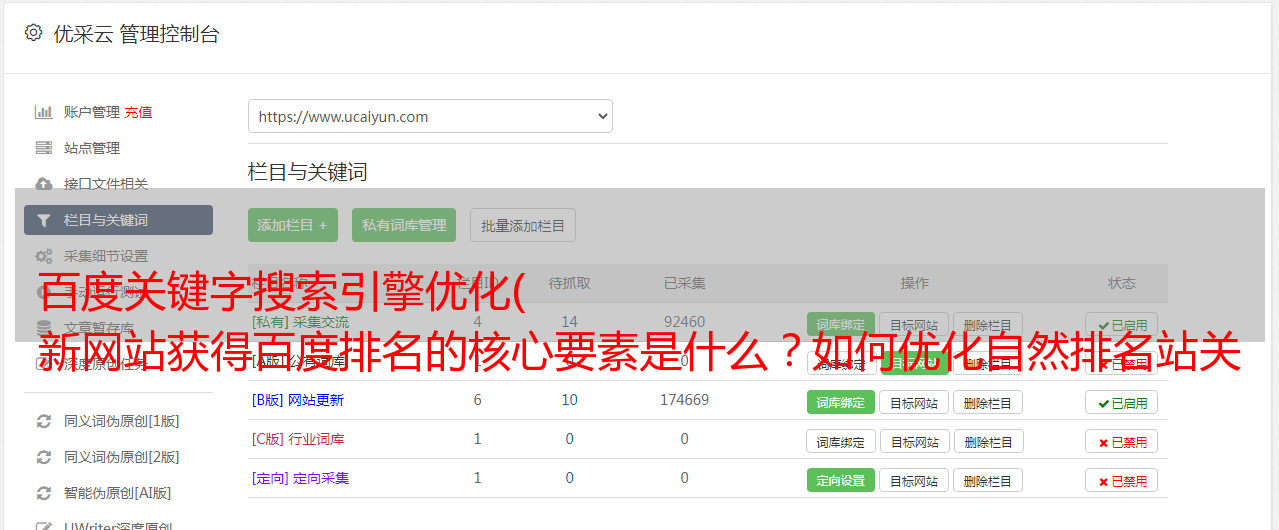Open the 同义词伪原创[1版] sidebar label
1279x530 pixels.
(x=122, y=421)
